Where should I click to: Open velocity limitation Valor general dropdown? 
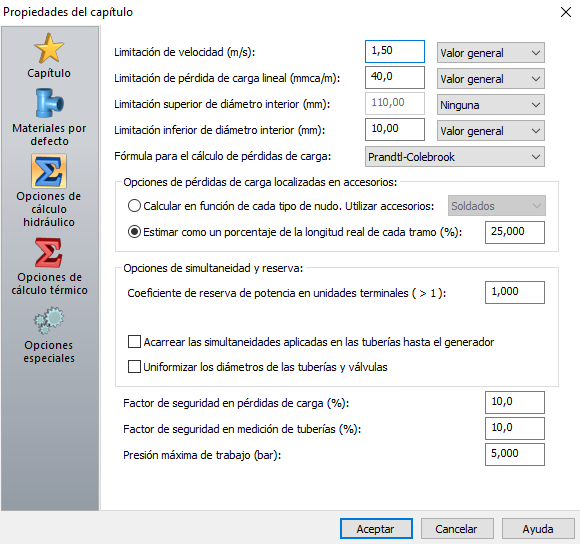click(490, 53)
